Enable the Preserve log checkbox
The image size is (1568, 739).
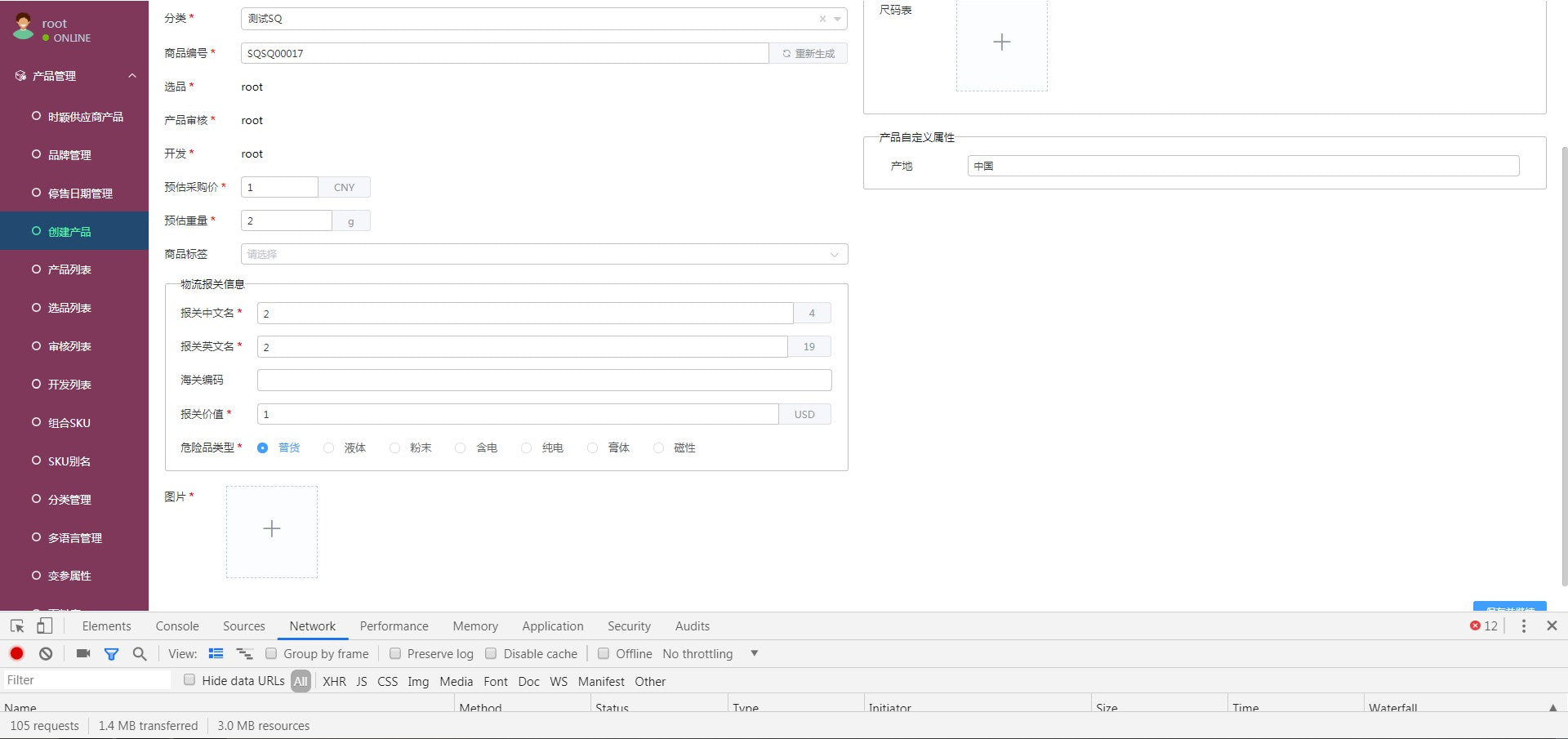coord(395,653)
